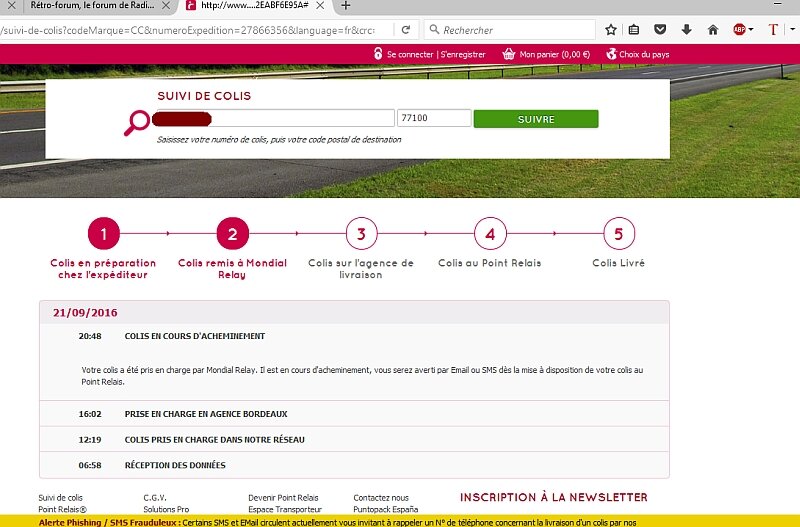Click the magnifying glass tracking icon

tap(137, 123)
